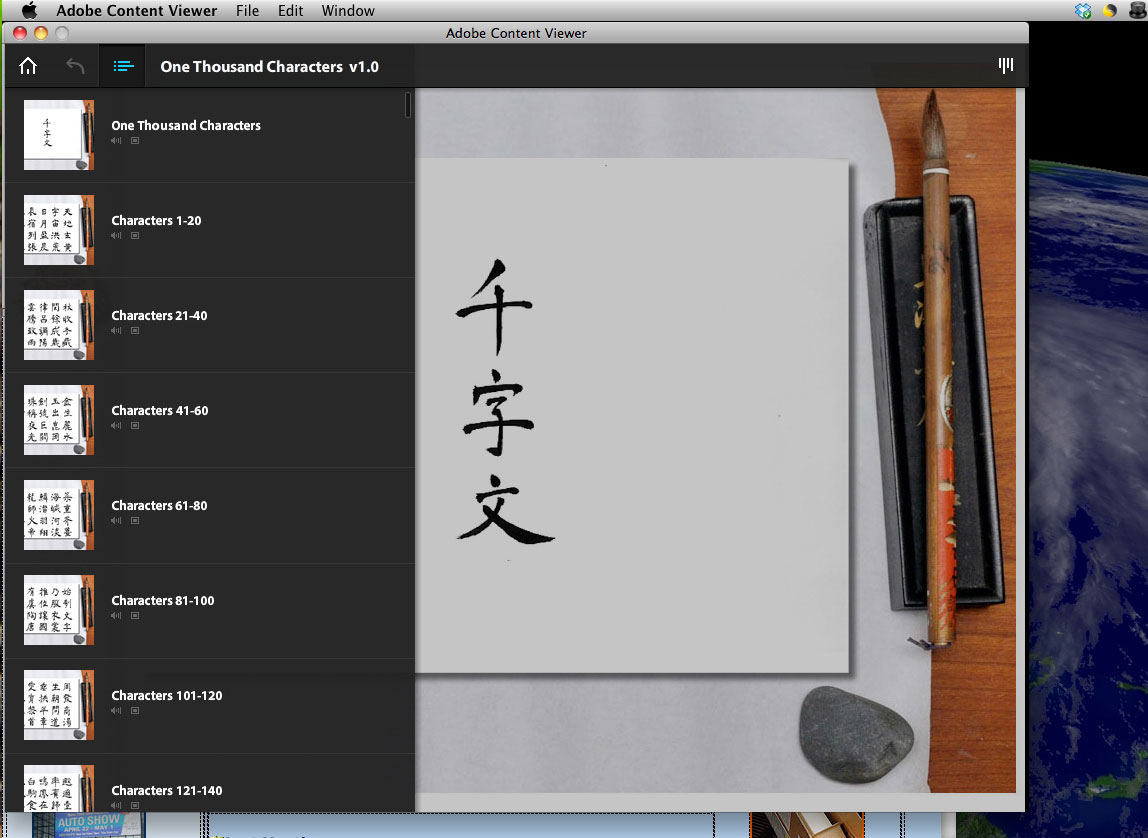Open the Edit menu

coord(290,11)
